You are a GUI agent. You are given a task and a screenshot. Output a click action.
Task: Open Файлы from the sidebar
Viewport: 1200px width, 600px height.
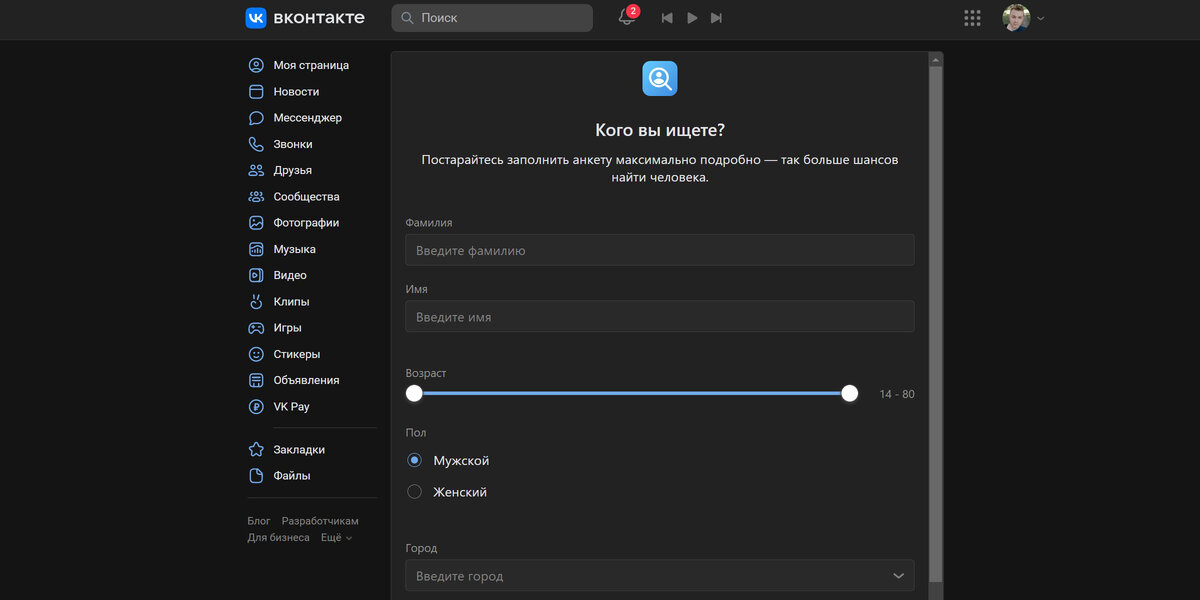coord(292,476)
